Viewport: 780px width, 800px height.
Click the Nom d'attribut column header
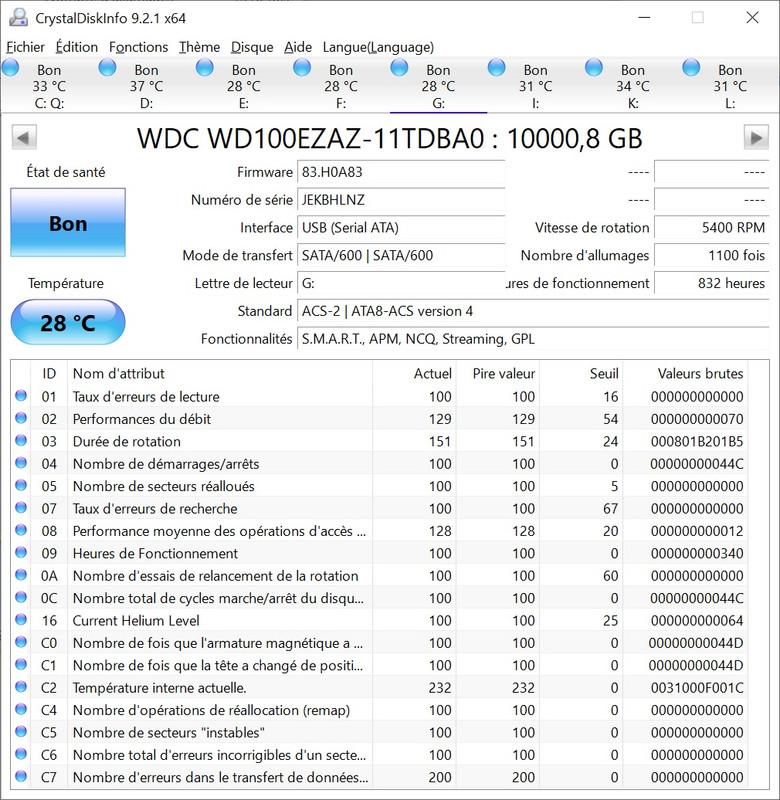(220, 373)
